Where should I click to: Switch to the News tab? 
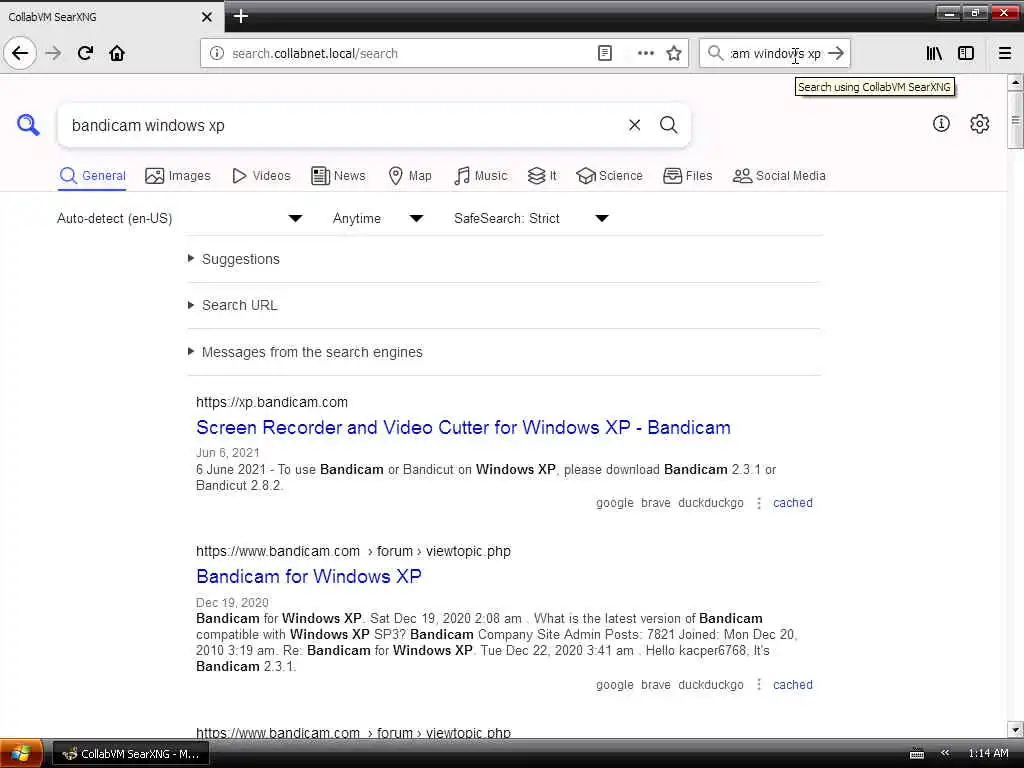pyautogui.click(x=338, y=176)
